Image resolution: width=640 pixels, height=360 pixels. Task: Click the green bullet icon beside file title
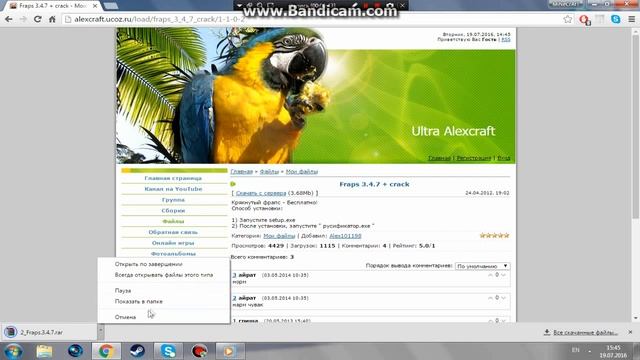[233, 184]
